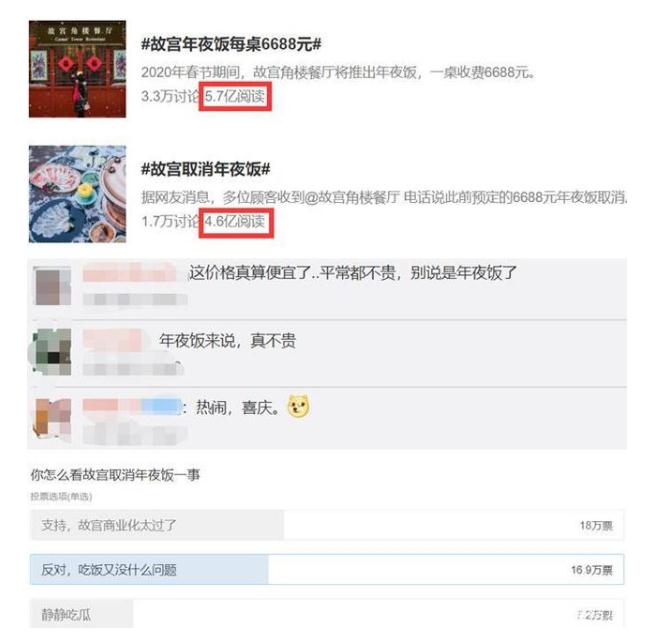Click the first commenter's blurred username
The image size is (658, 643).
click(130, 273)
